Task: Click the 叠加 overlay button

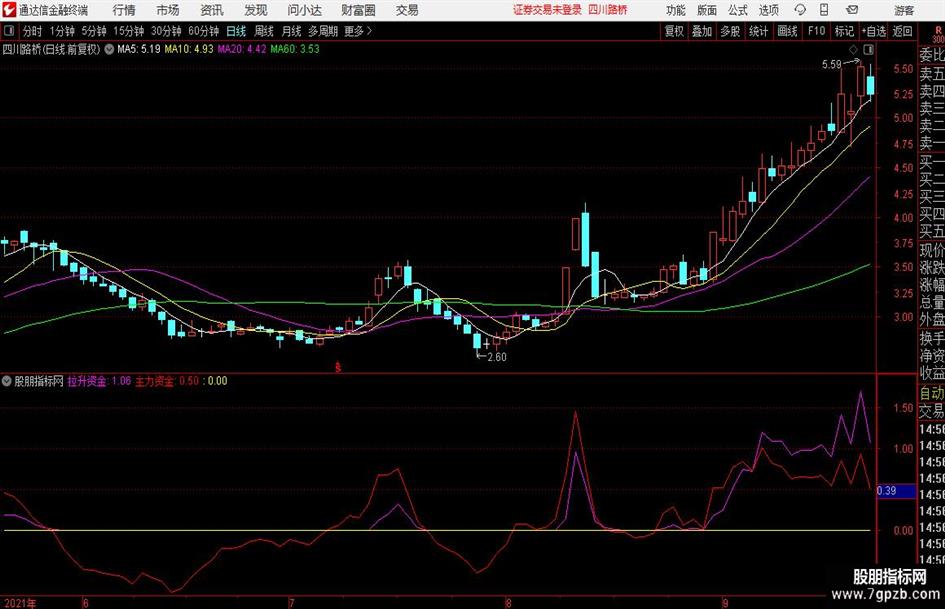Action: [702, 31]
